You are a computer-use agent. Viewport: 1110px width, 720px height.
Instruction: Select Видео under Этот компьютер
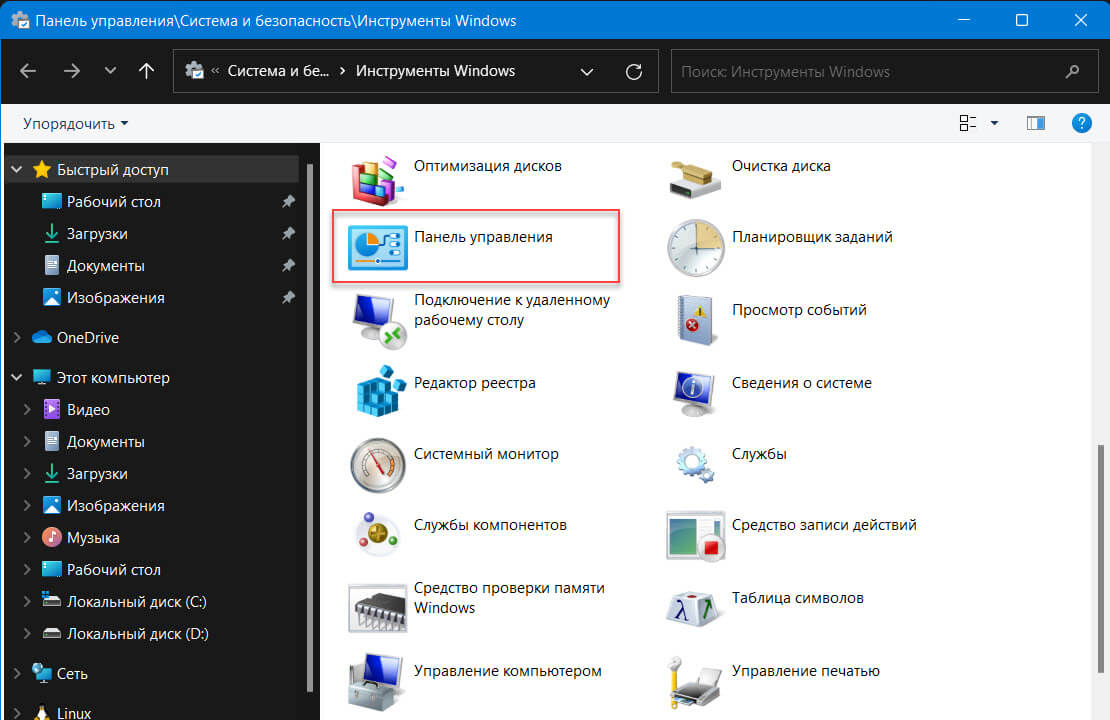point(88,409)
